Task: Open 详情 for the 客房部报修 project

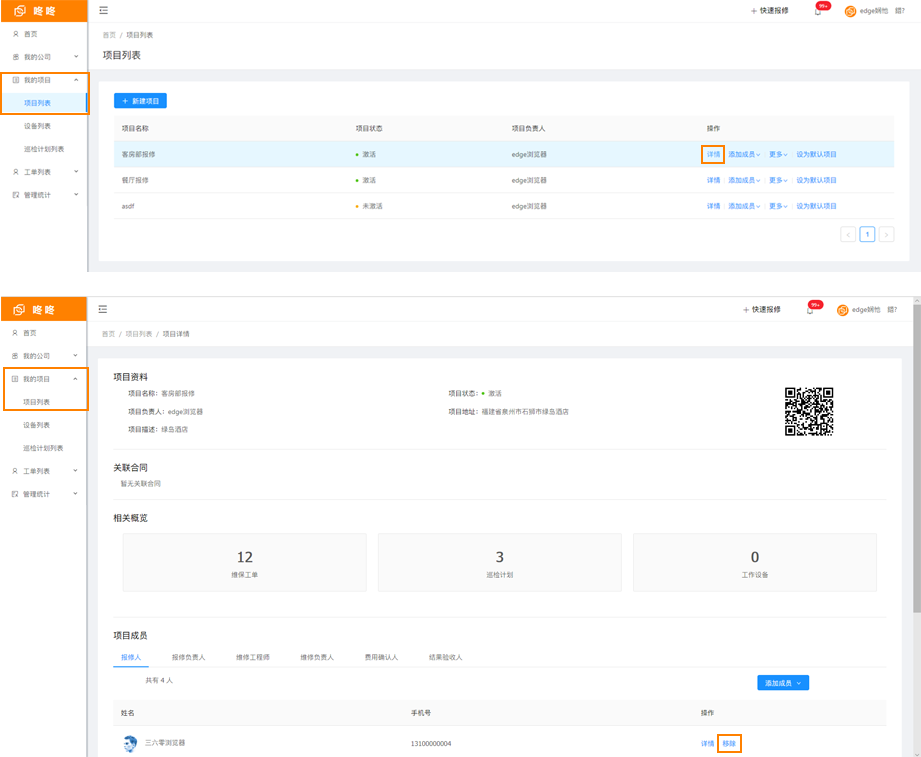Action: click(713, 154)
